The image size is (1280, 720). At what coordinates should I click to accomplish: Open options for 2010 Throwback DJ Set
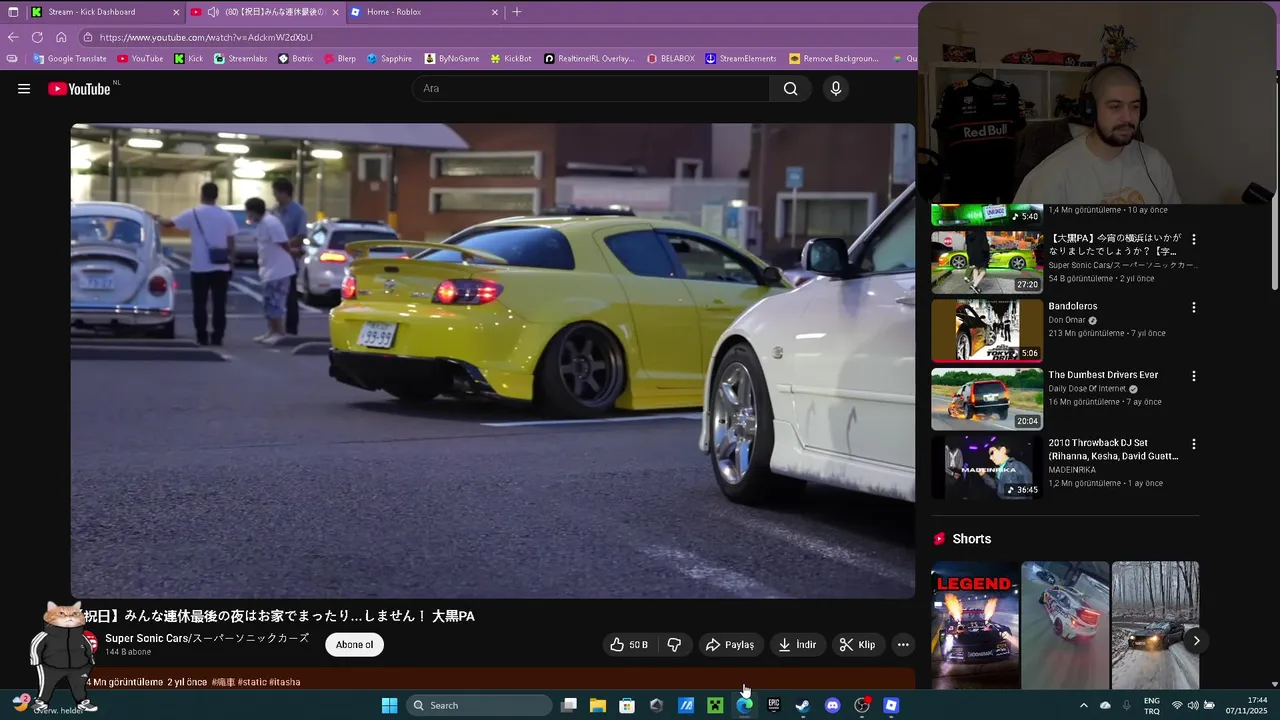pyautogui.click(x=1193, y=444)
